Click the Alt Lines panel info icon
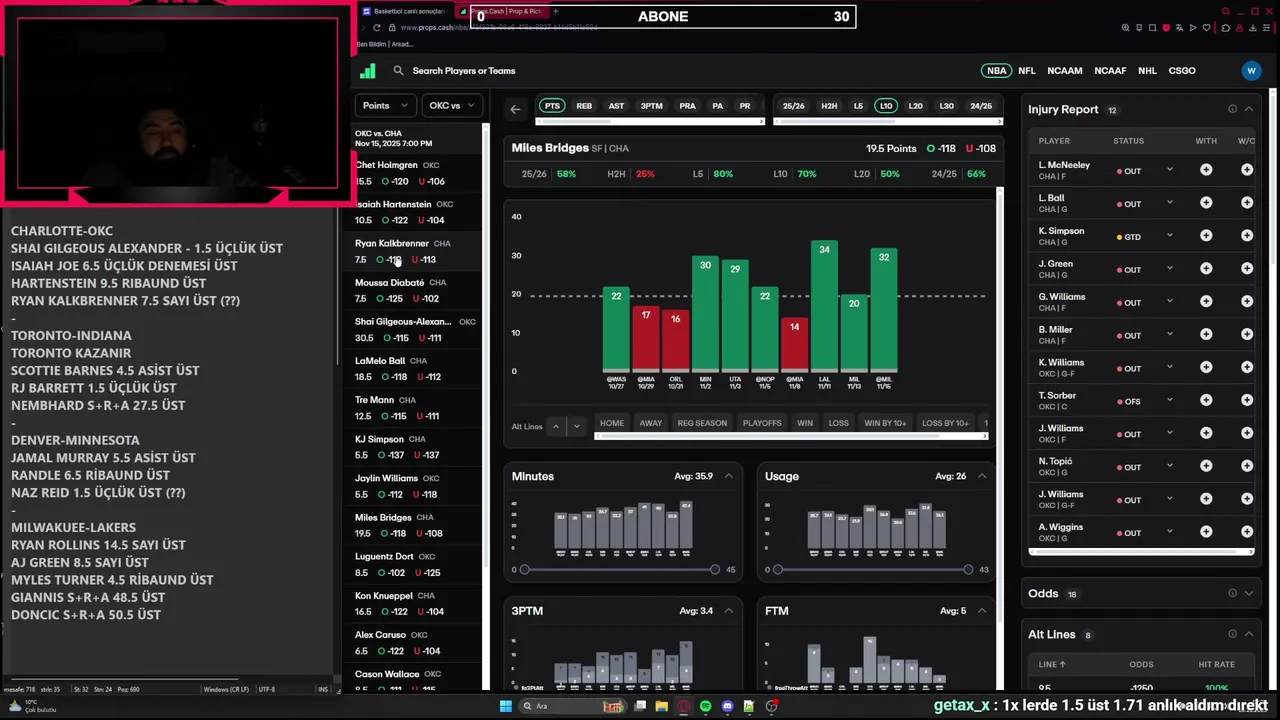 coord(1232,634)
